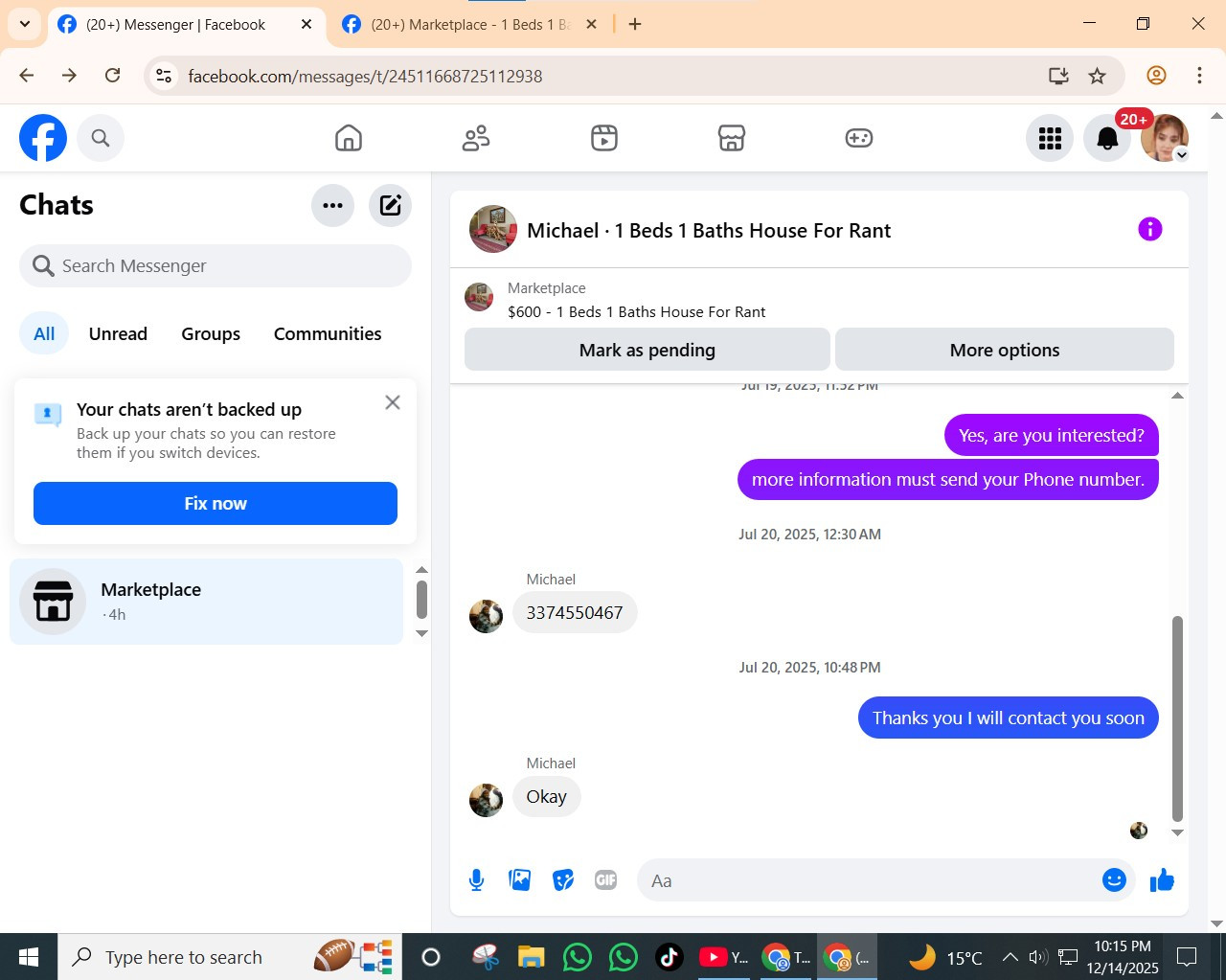This screenshot has height=980, width=1226.
Task: Click 'Thanks you I will contact you soon' message
Action: click(x=1009, y=718)
